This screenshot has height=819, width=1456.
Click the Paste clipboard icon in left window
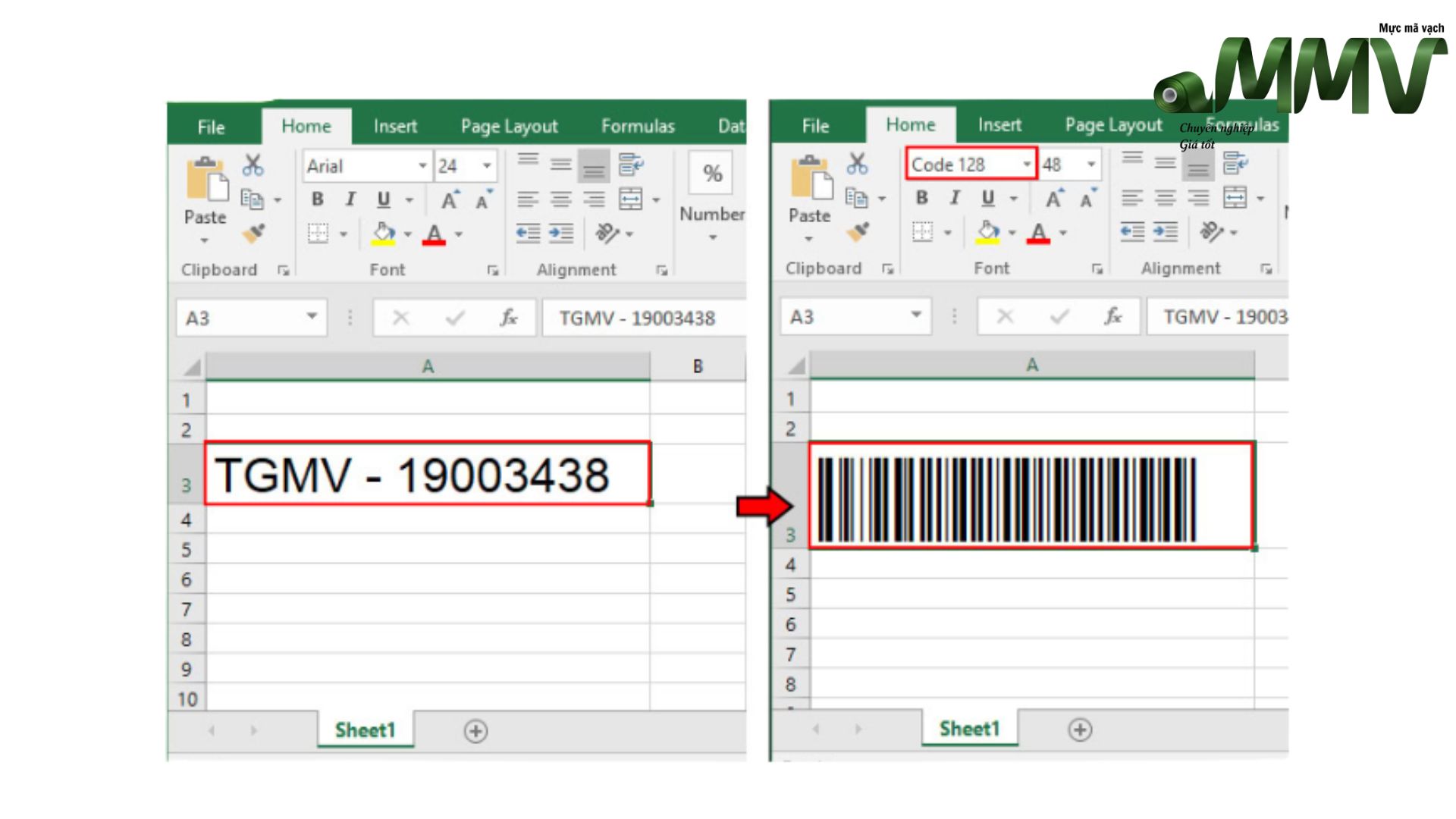[x=206, y=178]
